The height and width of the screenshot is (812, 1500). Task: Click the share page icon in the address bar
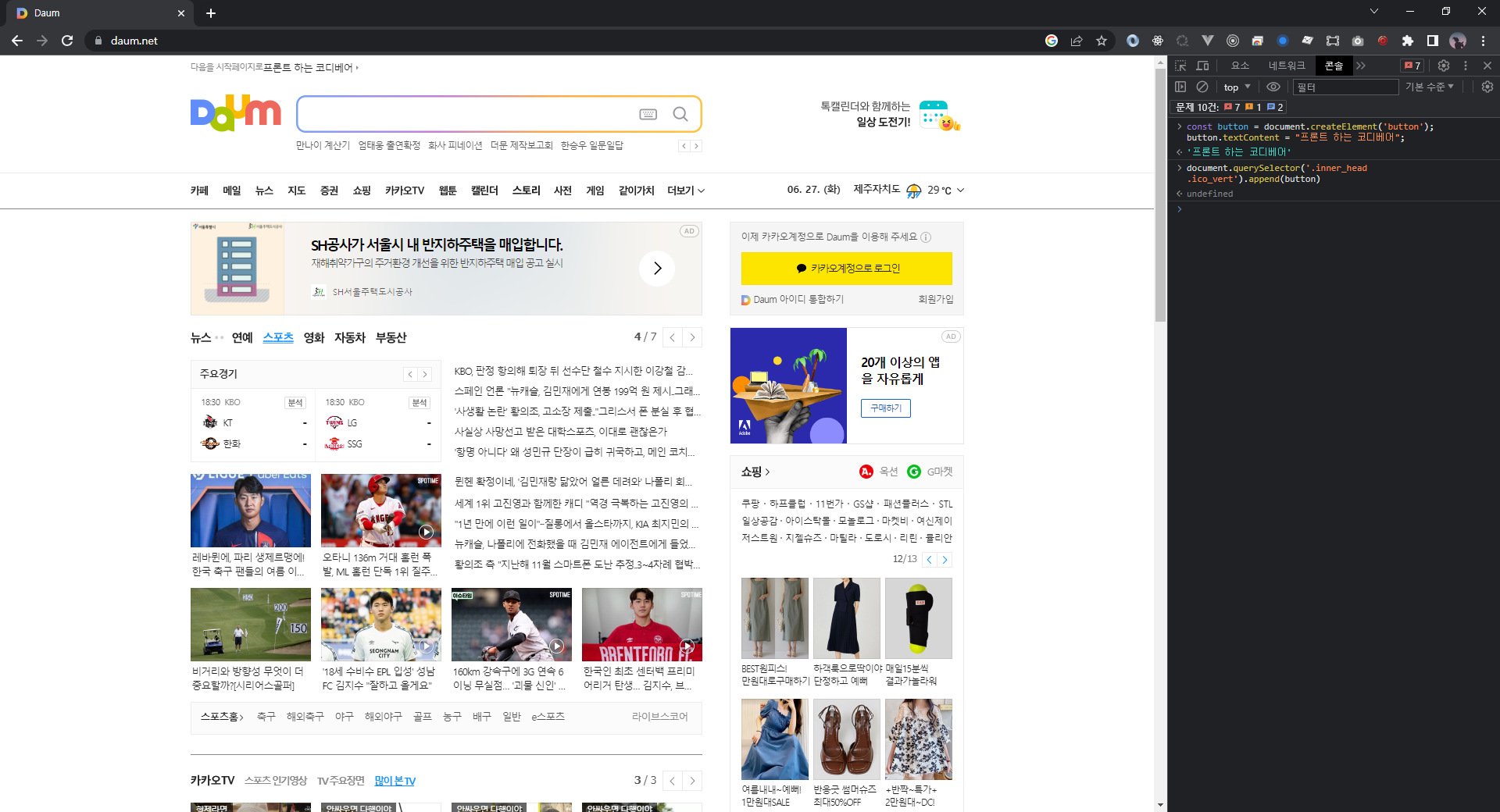coord(1077,41)
